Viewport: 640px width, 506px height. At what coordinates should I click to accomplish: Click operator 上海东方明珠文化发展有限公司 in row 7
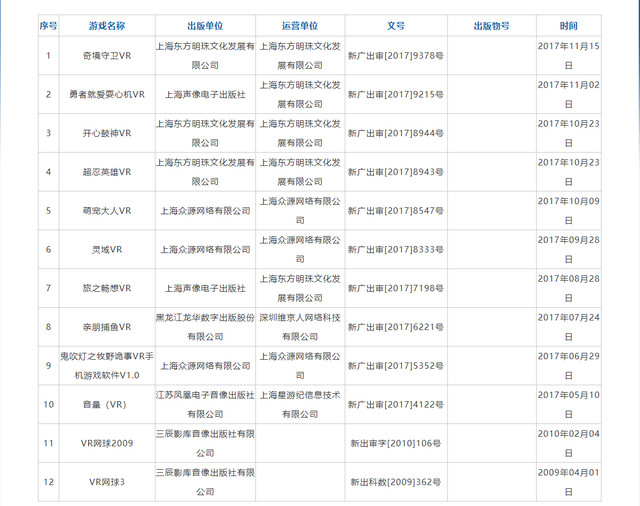(x=300, y=288)
